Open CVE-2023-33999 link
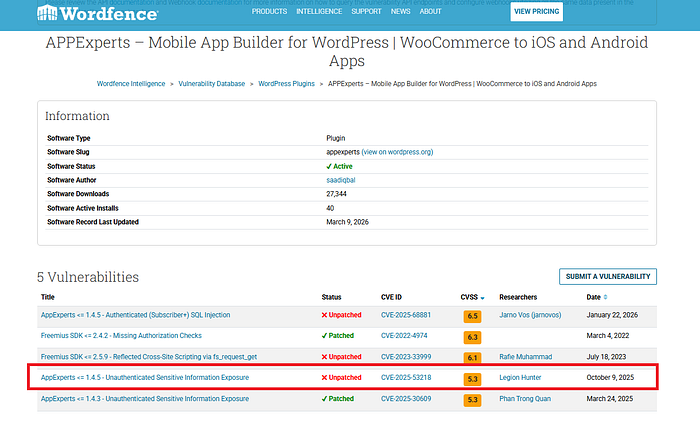Viewport: 700px width, 435px height. 406,357
